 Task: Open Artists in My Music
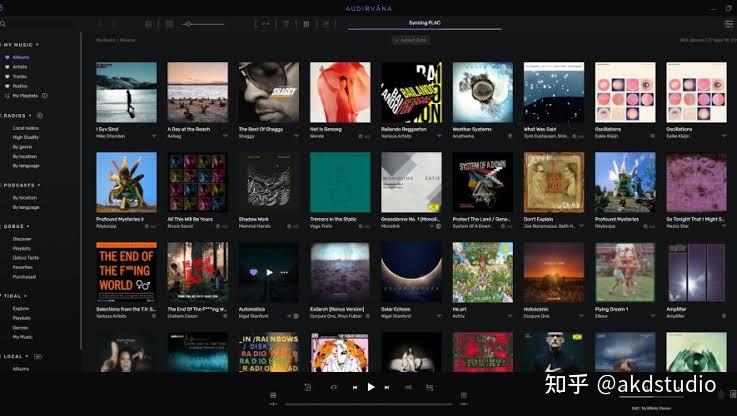[20, 67]
